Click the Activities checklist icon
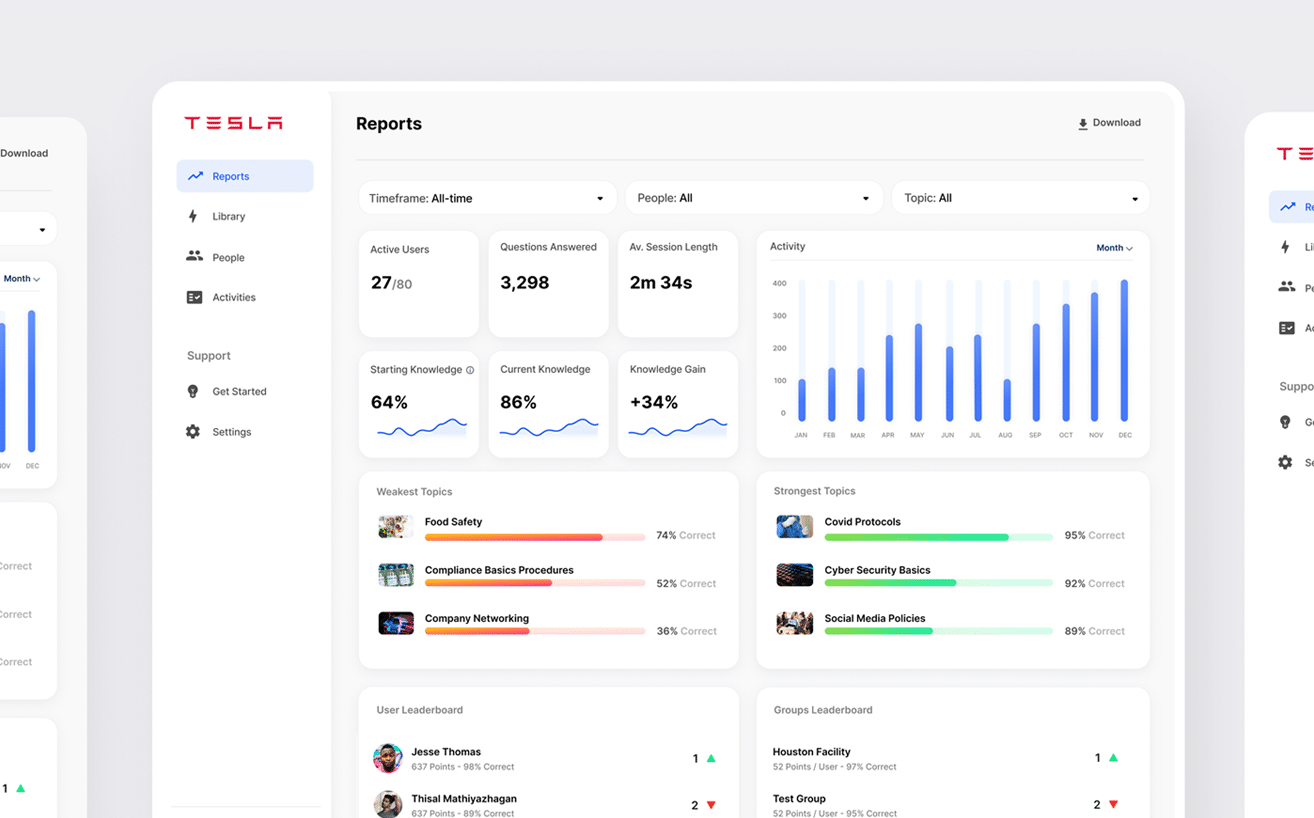This screenshot has height=818, width=1314. [x=194, y=297]
